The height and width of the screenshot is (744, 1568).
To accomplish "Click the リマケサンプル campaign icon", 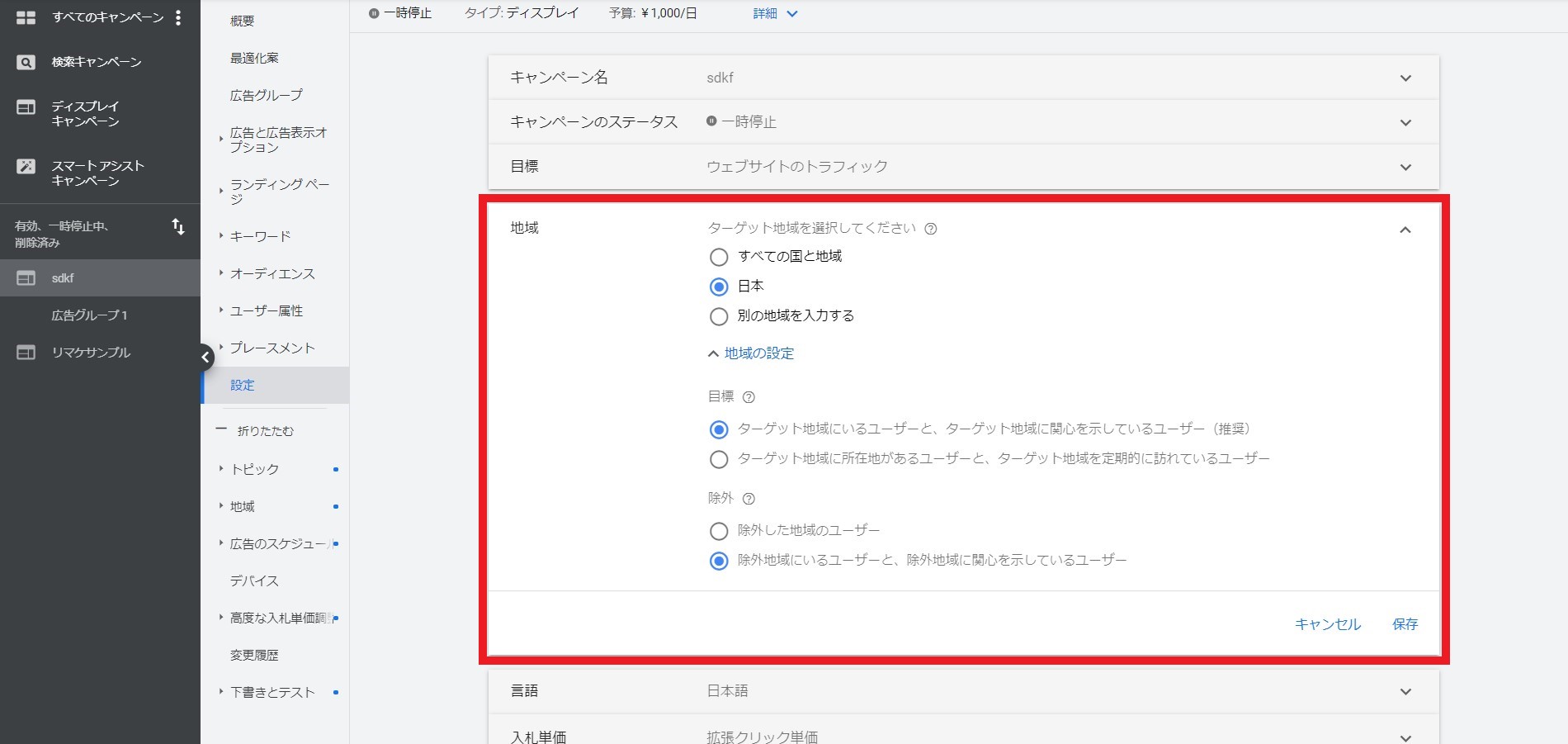I will (26, 353).
